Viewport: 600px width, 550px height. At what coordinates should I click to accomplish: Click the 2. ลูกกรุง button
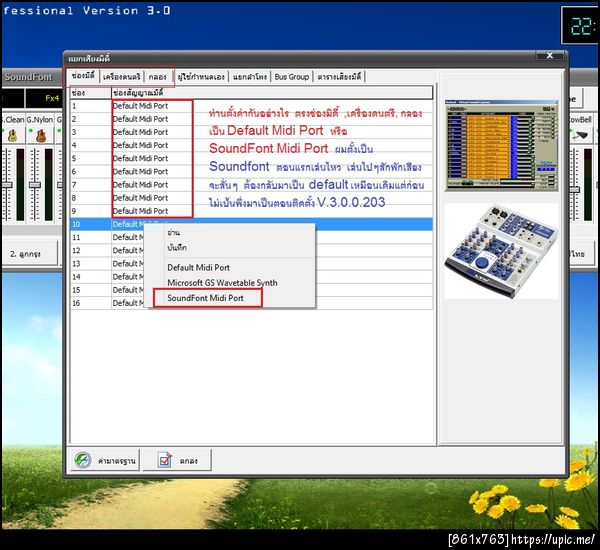tap(29, 253)
